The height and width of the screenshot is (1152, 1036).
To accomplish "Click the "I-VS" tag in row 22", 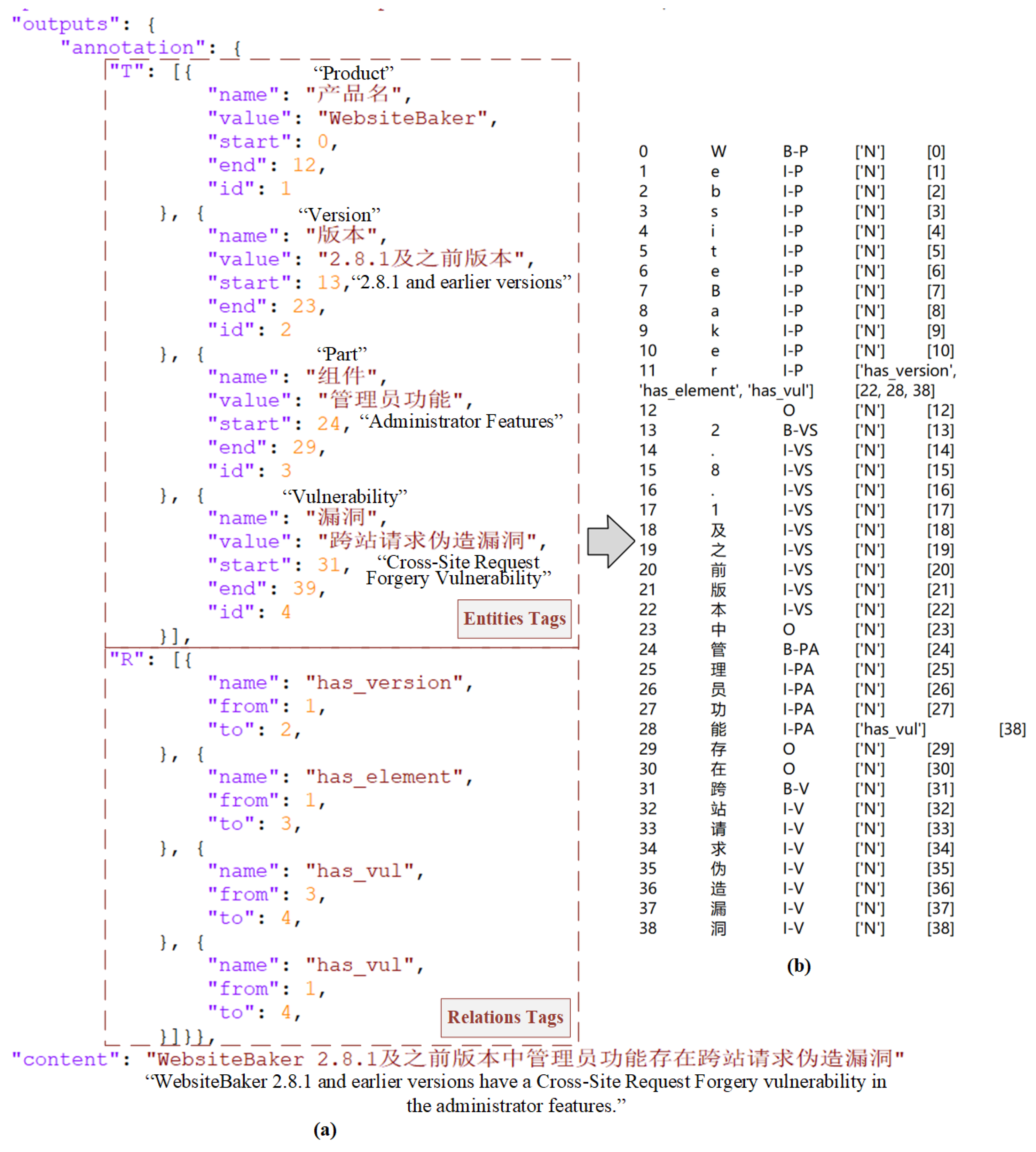I will coord(798,609).
